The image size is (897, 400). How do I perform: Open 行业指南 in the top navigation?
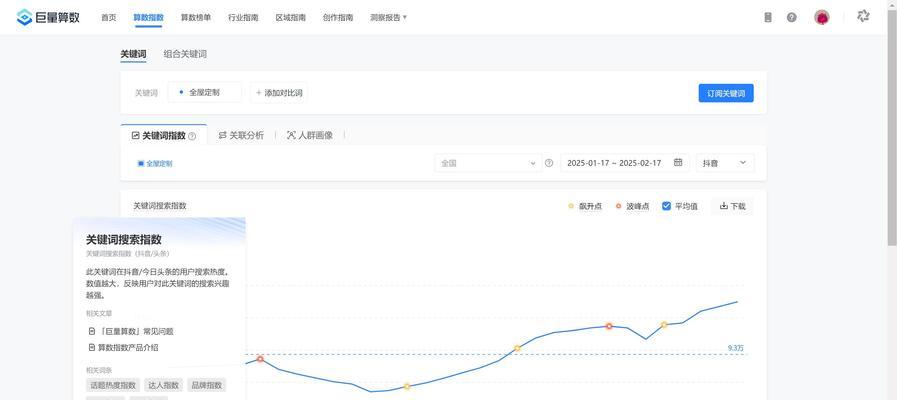coord(243,18)
